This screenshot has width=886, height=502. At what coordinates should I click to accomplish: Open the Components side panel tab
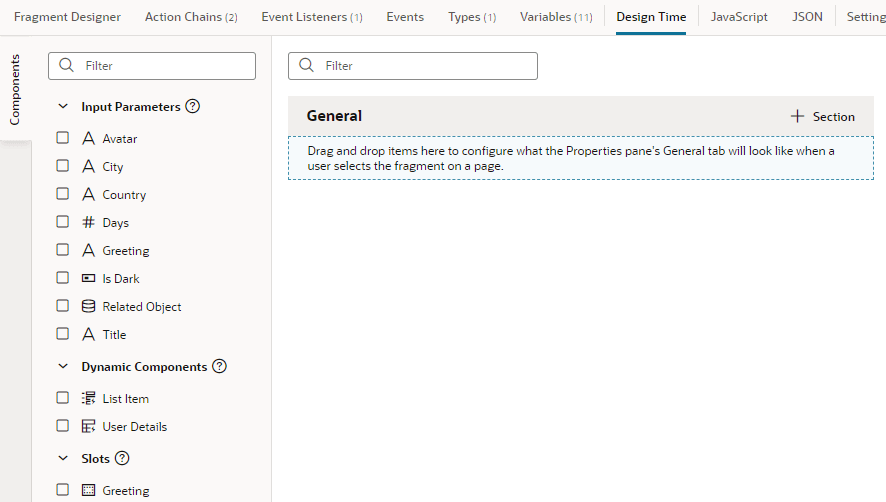(x=15, y=90)
